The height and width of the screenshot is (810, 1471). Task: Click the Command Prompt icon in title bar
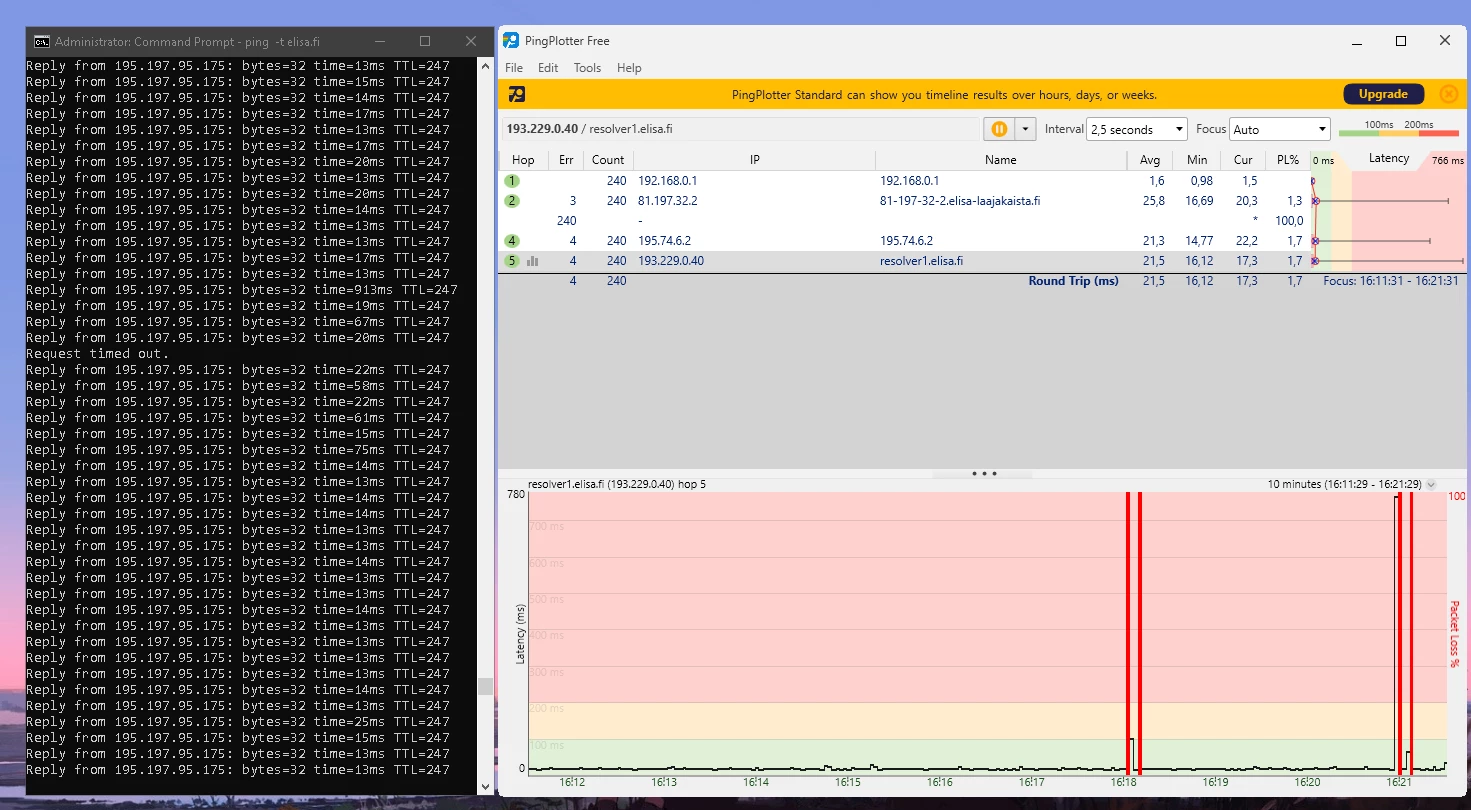[x=42, y=42]
